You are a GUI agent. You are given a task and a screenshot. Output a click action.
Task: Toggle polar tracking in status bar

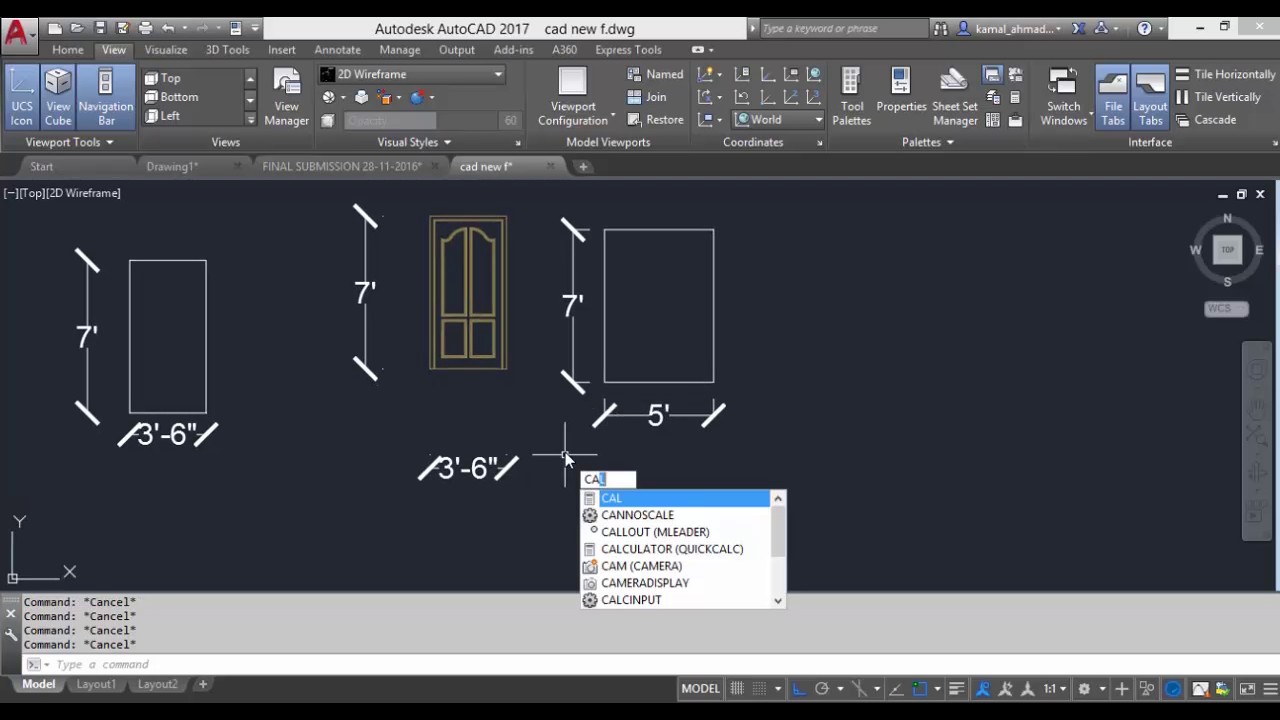(x=822, y=688)
